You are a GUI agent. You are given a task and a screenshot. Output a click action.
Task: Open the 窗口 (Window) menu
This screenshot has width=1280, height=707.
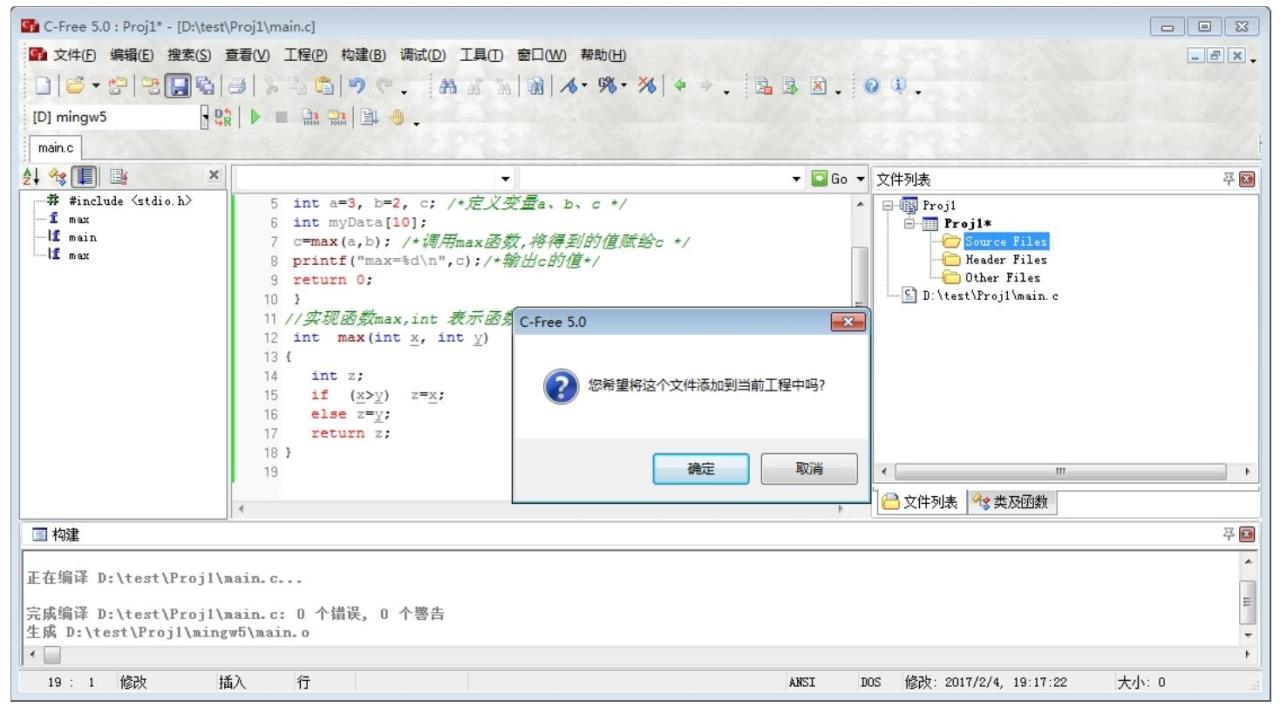pyautogui.click(x=541, y=55)
